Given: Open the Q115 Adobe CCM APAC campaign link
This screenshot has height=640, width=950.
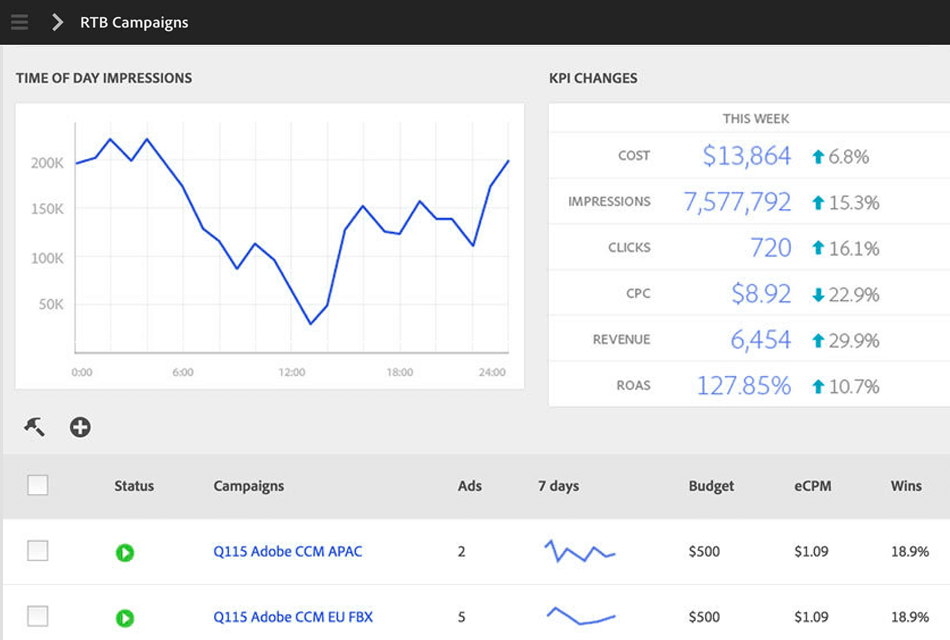Looking at the screenshot, I should 287,552.
